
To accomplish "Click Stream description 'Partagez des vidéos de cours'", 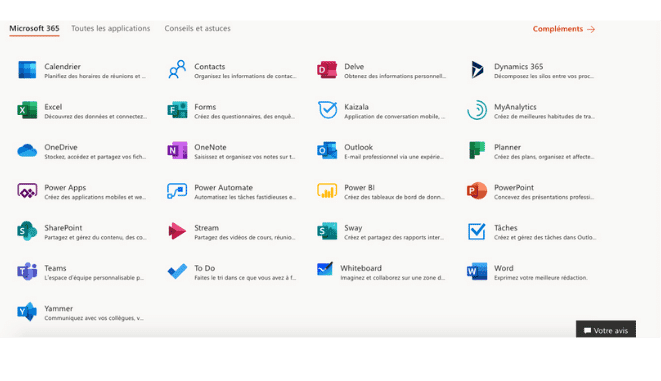I will [245, 237].
